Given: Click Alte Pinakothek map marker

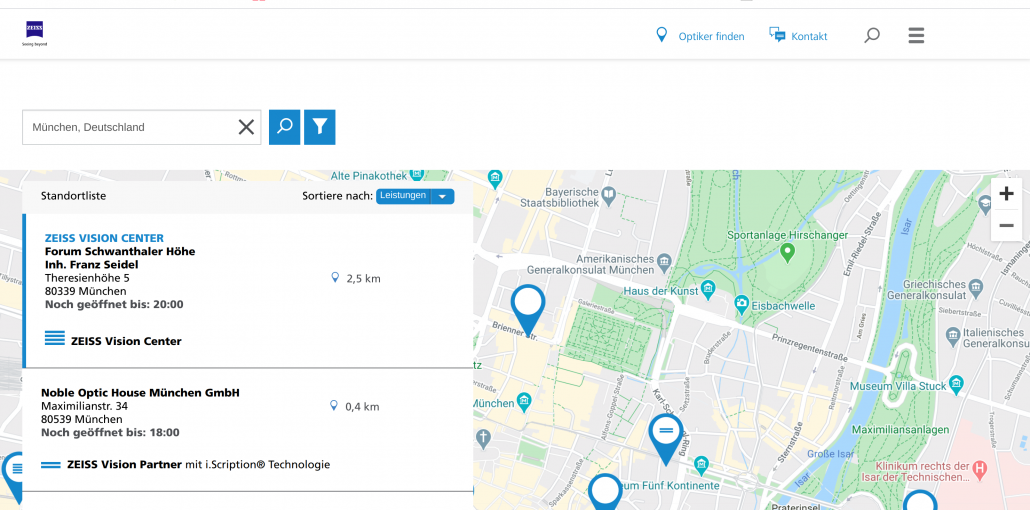Looking at the screenshot, I should click(416, 175).
